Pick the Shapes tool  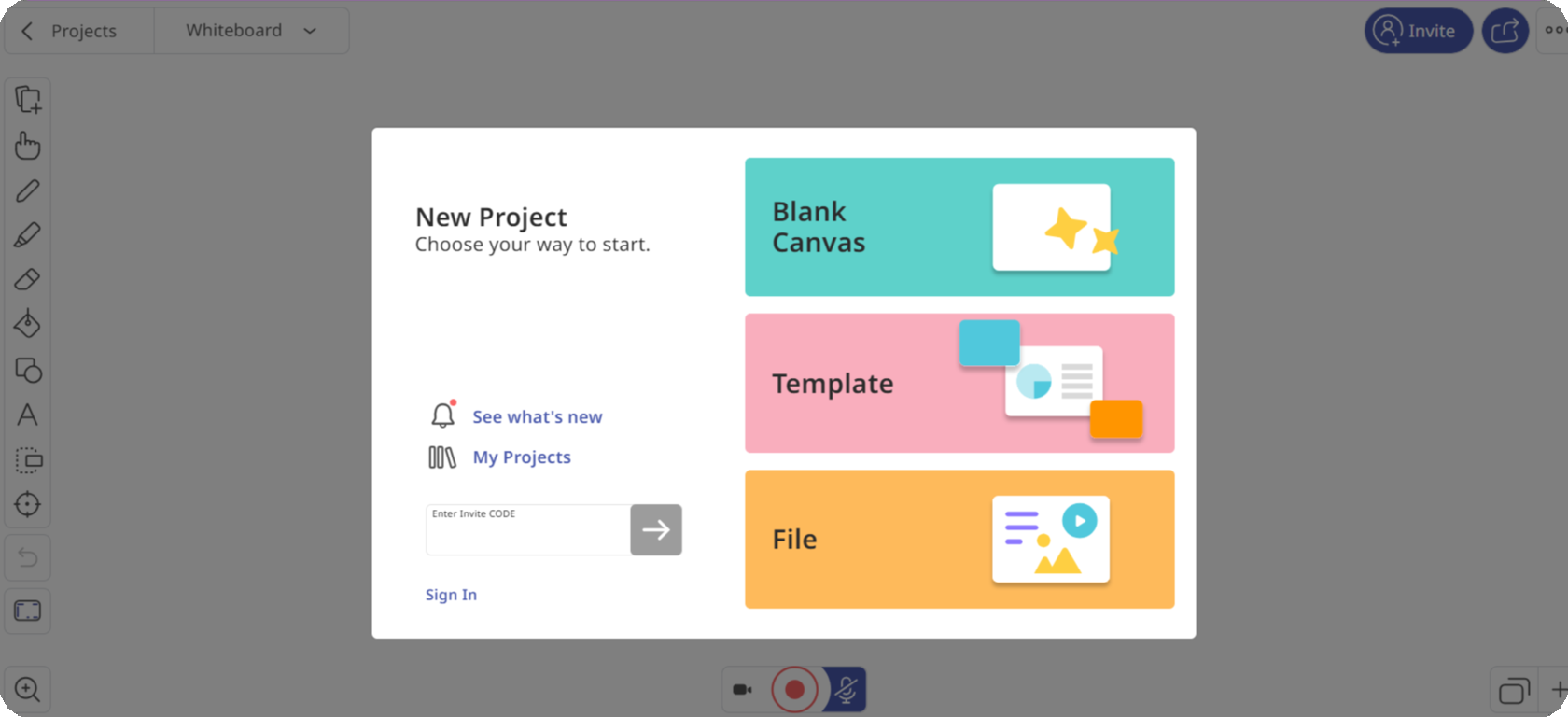28,371
